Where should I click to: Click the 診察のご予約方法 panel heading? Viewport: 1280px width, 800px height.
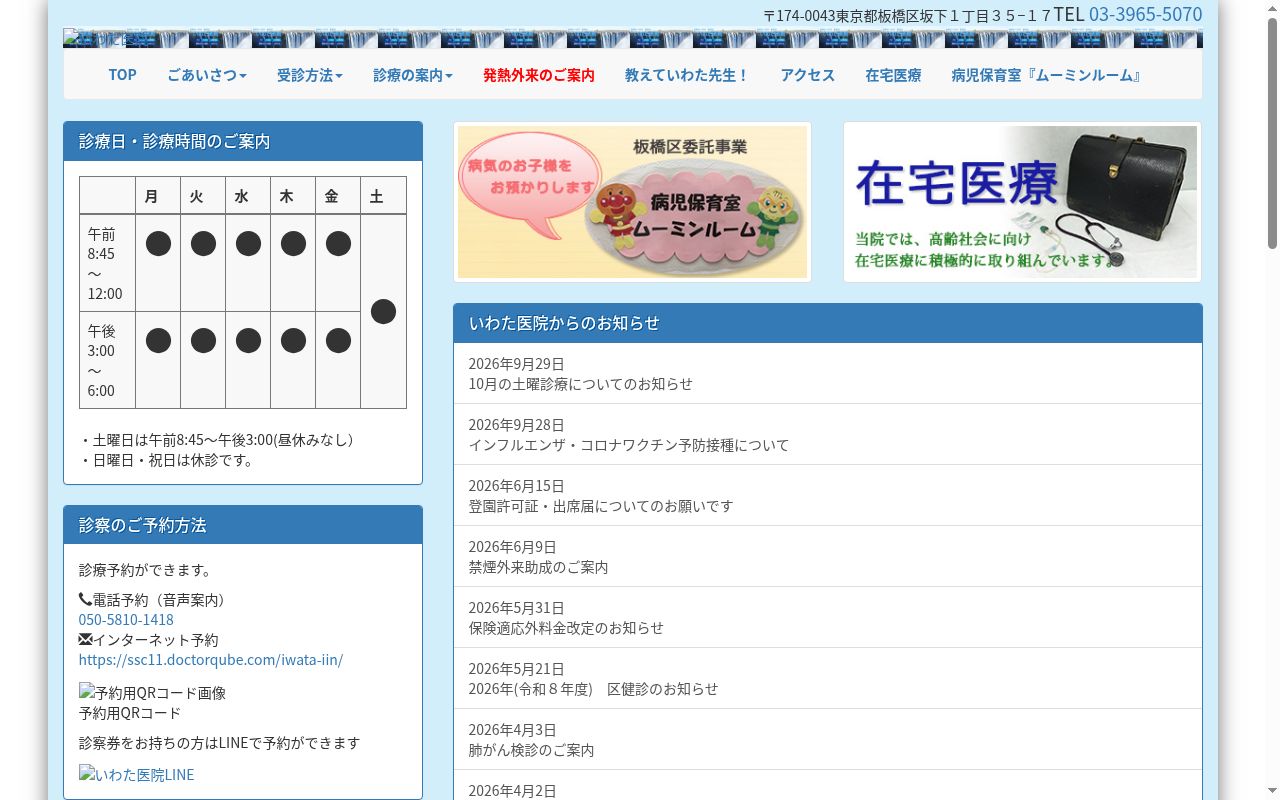pyautogui.click(x=243, y=525)
